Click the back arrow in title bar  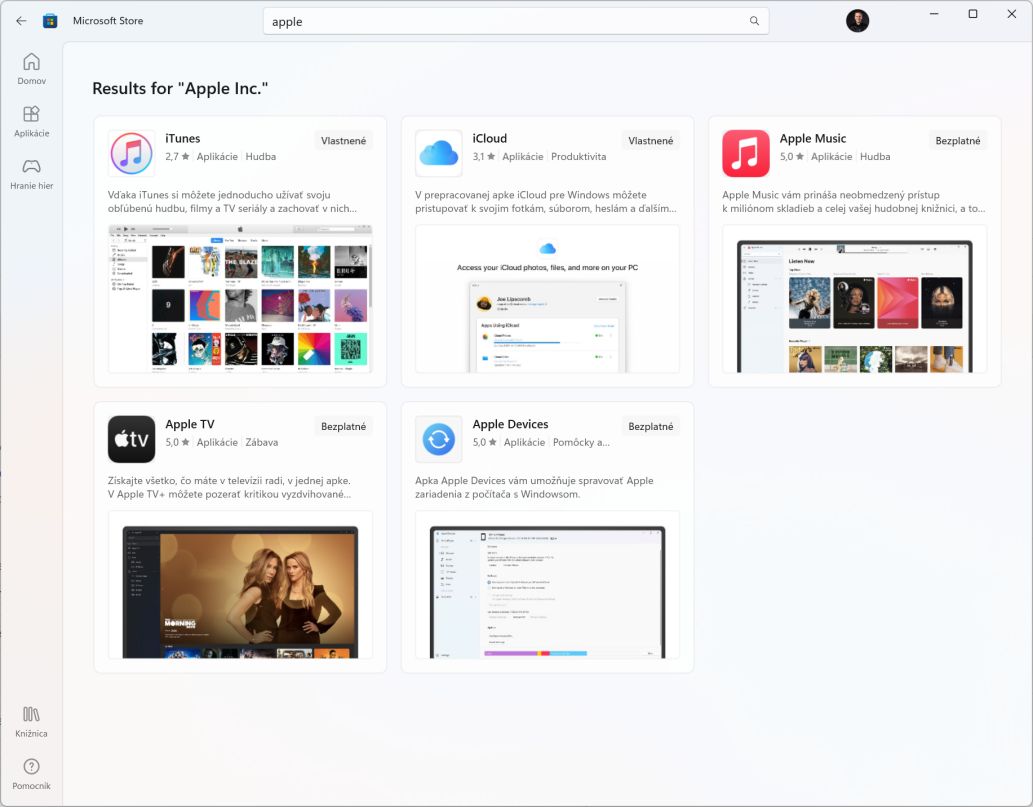21,21
